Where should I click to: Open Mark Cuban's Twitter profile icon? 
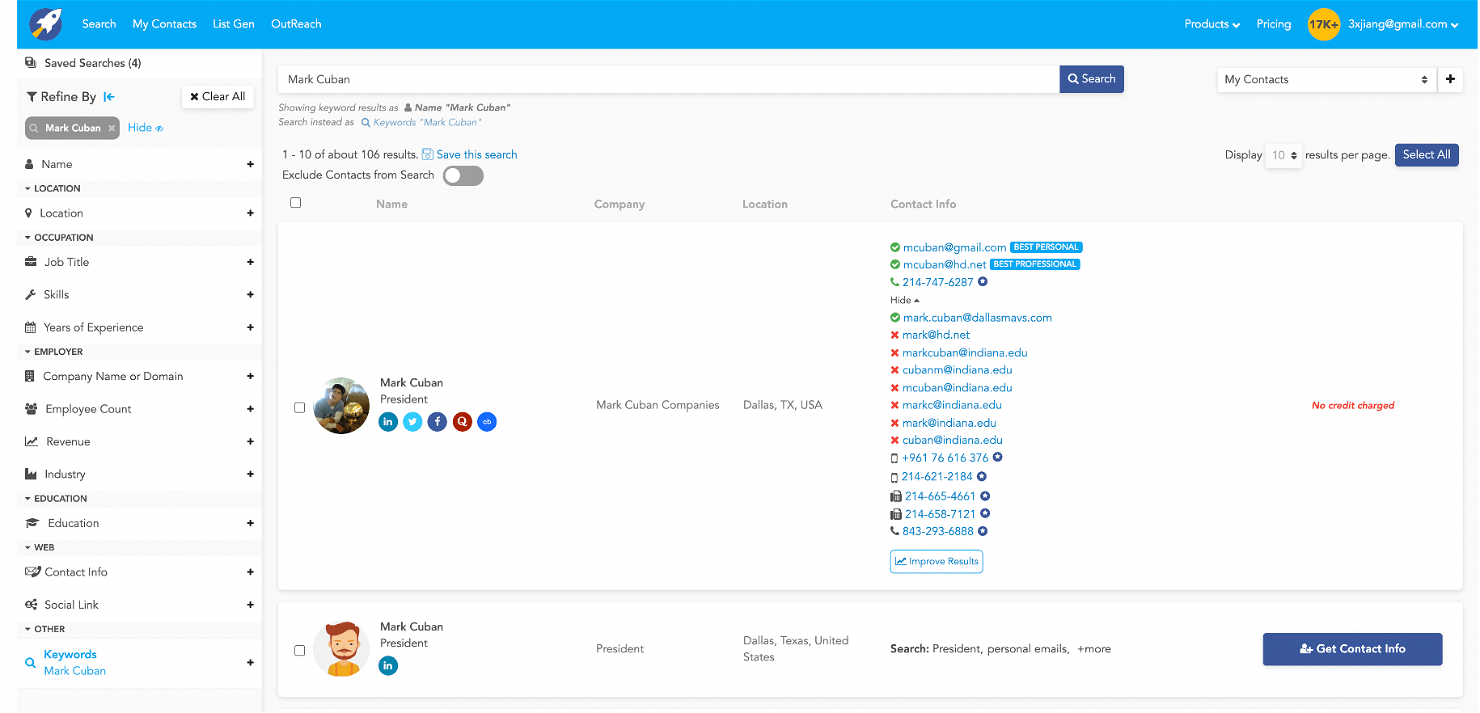point(413,422)
